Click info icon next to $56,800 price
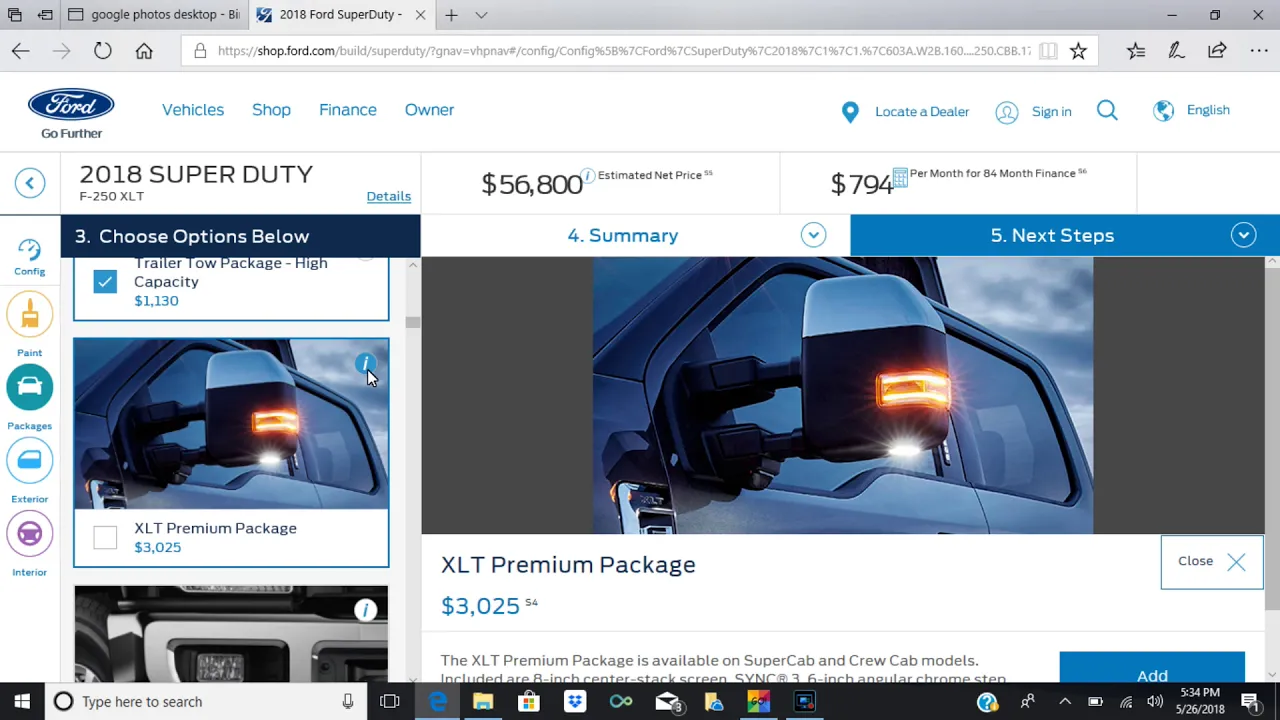The height and width of the screenshot is (720, 1280). click(588, 175)
